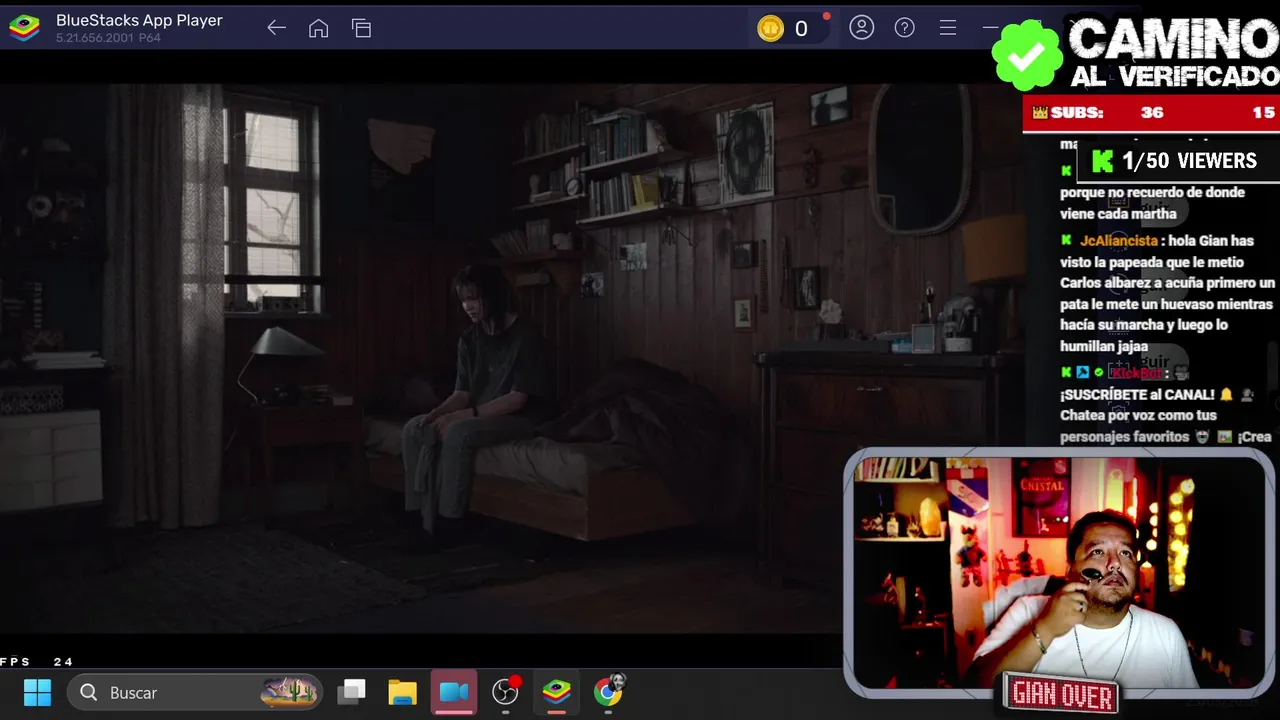
Task: Open the BlueStacks hamburger menu
Action: tap(947, 28)
